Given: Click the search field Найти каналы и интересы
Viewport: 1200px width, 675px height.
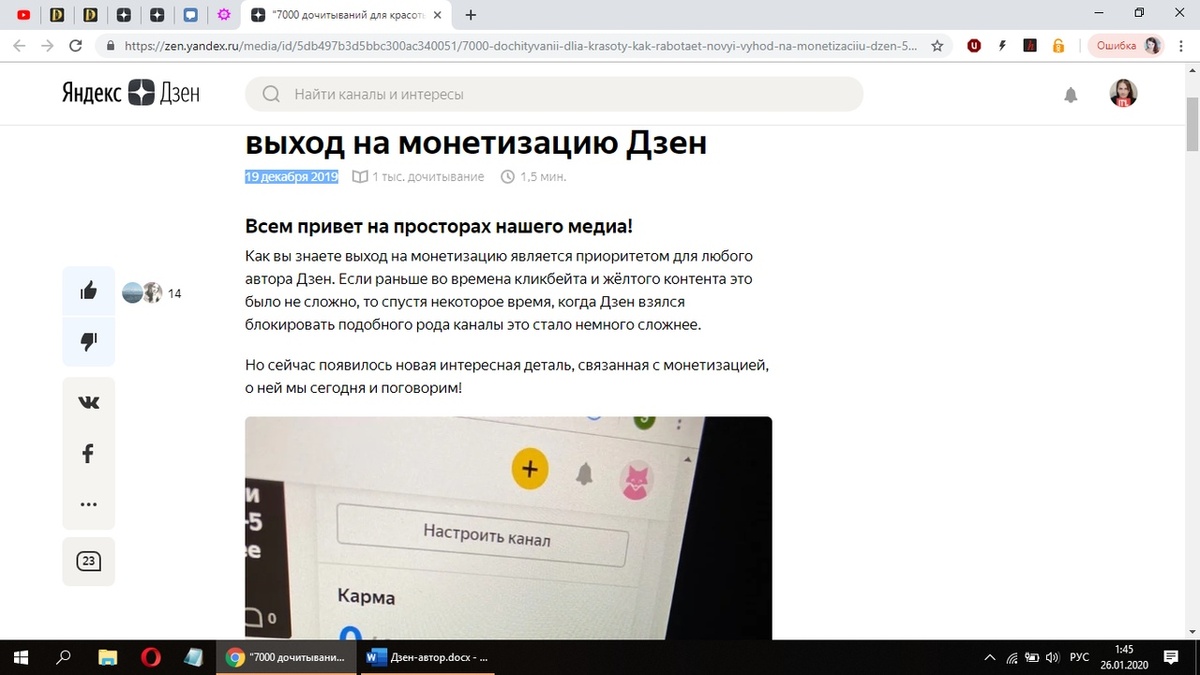Looking at the screenshot, I should coord(555,93).
